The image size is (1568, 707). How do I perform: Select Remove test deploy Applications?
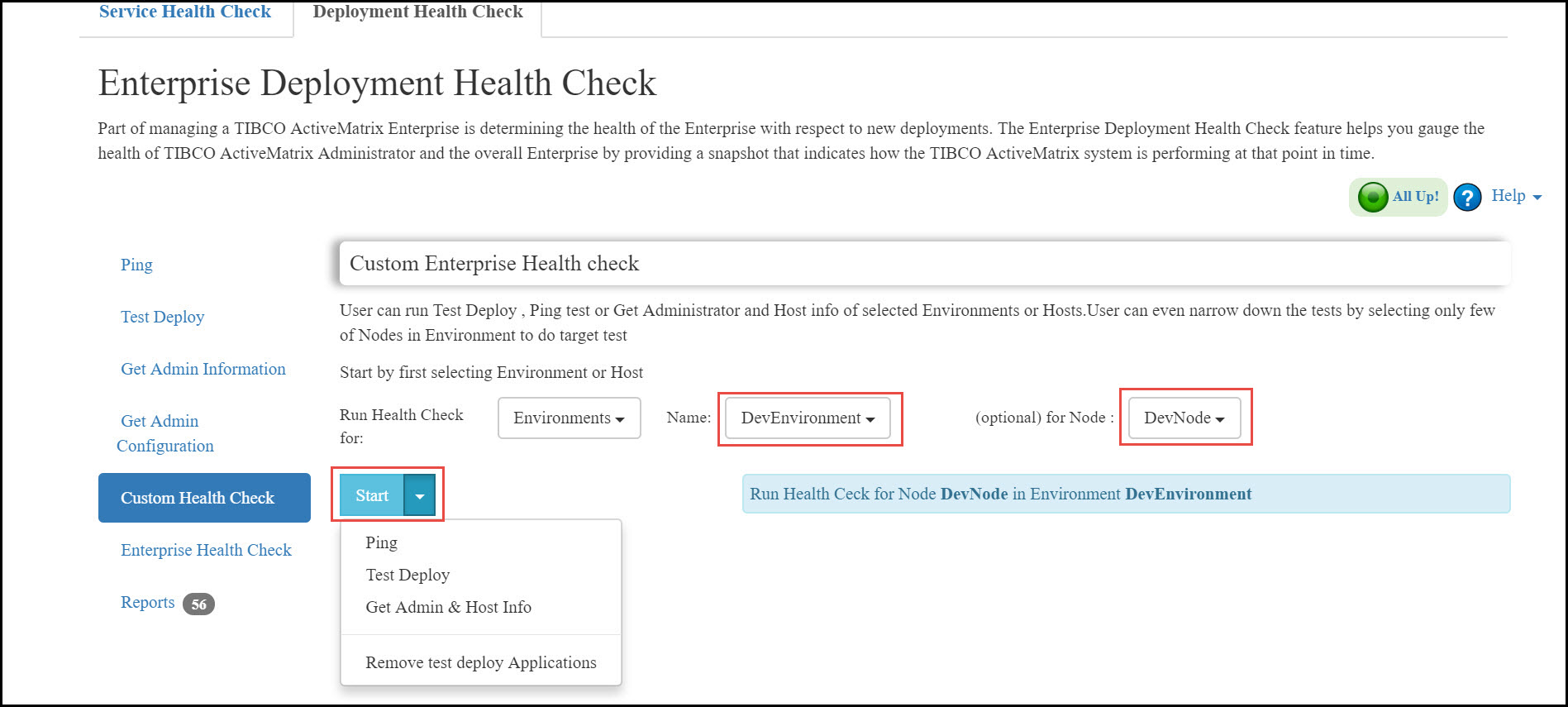pyautogui.click(x=480, y=662)
